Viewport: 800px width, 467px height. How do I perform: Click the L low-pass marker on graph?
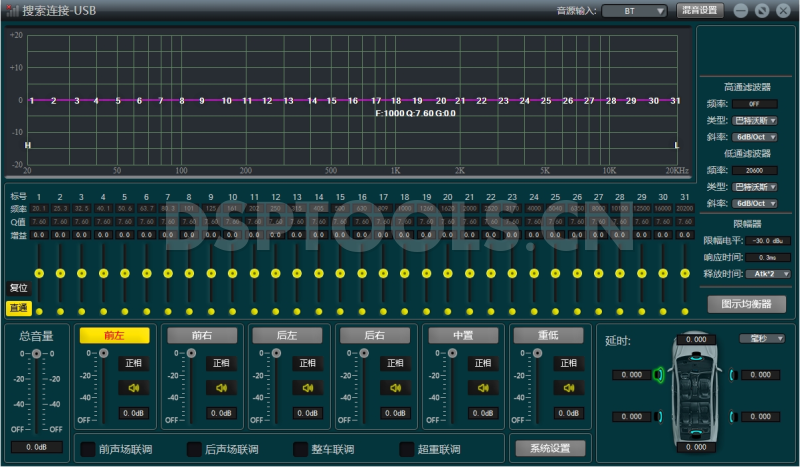pos(677,145)
